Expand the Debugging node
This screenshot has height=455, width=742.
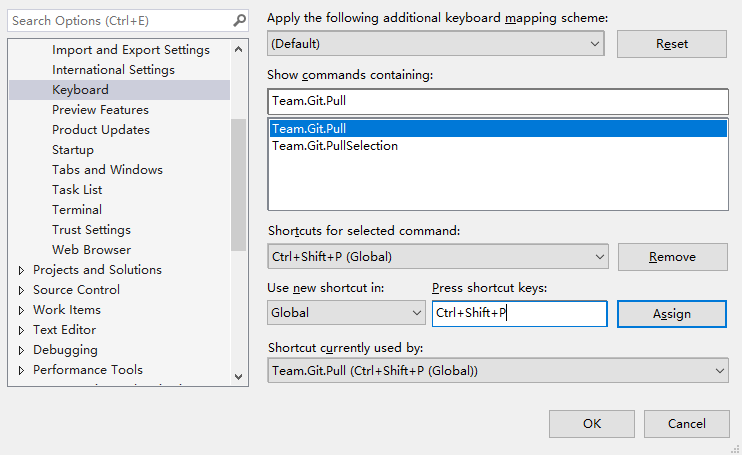(x=21, y=350)
